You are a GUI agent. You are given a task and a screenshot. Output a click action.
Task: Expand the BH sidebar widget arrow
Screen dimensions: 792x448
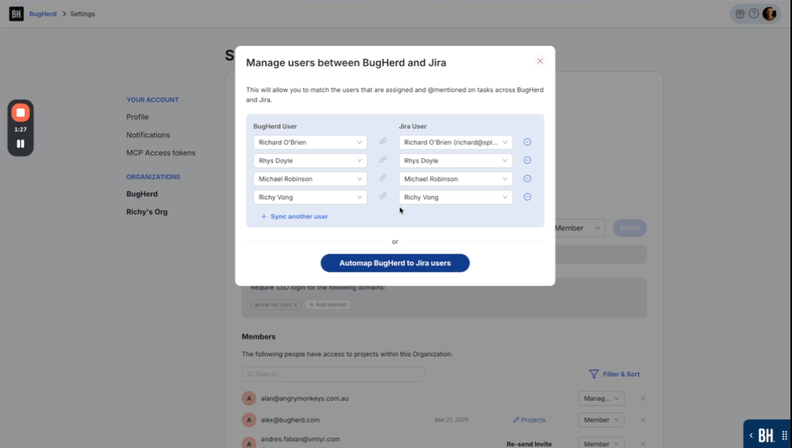tap(751, 435)
